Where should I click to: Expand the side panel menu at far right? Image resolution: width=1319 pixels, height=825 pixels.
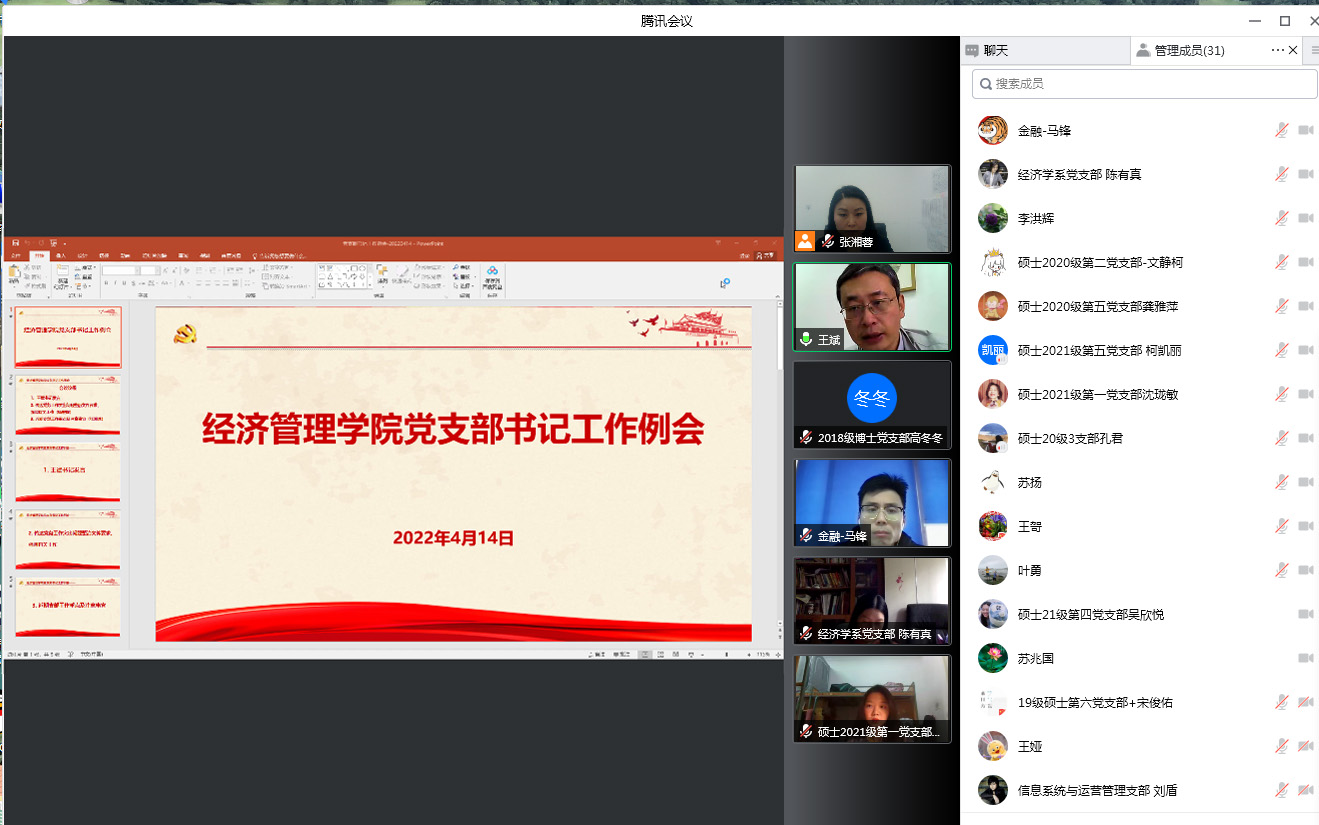pos(1314,50)
